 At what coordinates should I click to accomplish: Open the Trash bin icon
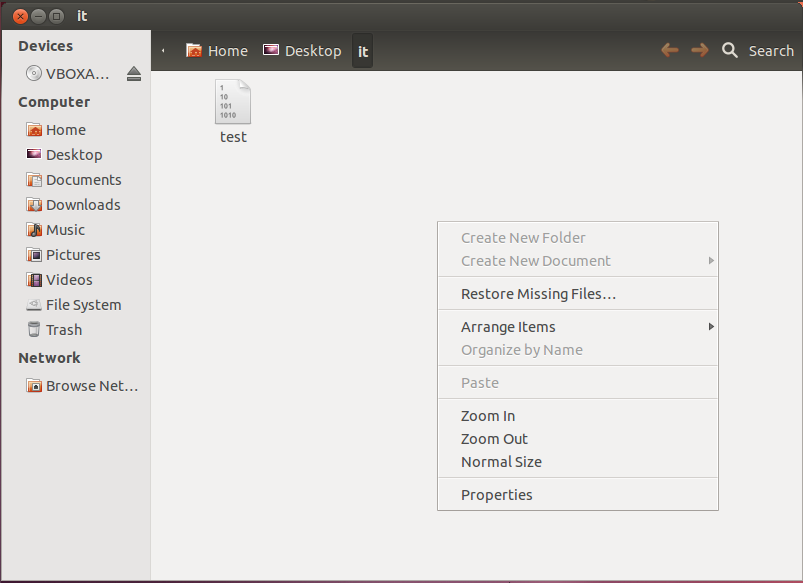pos(34,329)
